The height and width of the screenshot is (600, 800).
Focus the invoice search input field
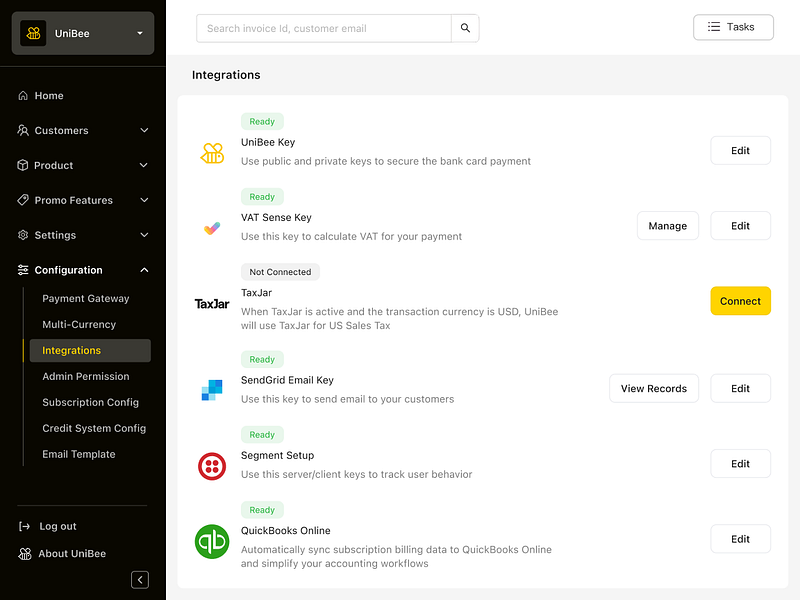pos(324,29)
